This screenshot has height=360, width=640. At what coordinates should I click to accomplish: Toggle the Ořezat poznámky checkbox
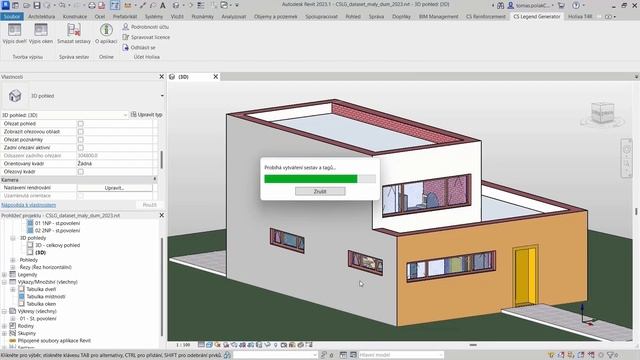(80, 140)
